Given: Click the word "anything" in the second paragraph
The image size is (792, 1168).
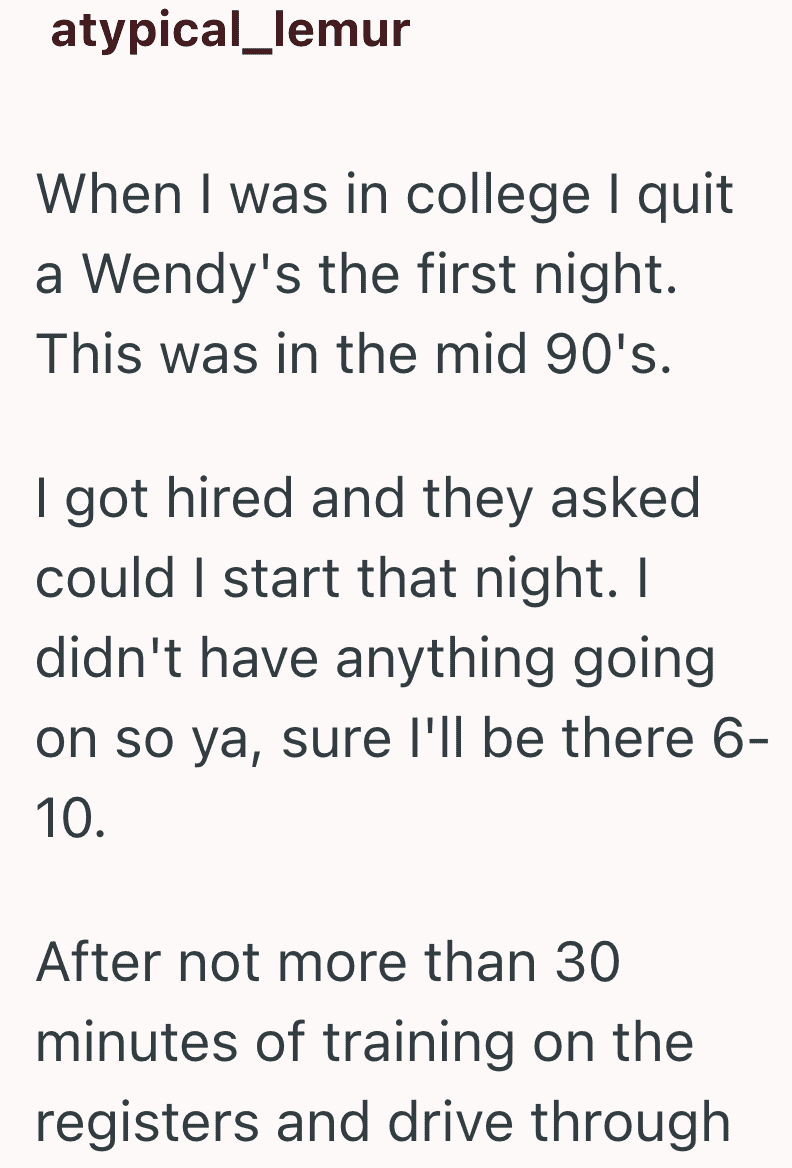Looking at the screenshot, I should pos(445,659).
